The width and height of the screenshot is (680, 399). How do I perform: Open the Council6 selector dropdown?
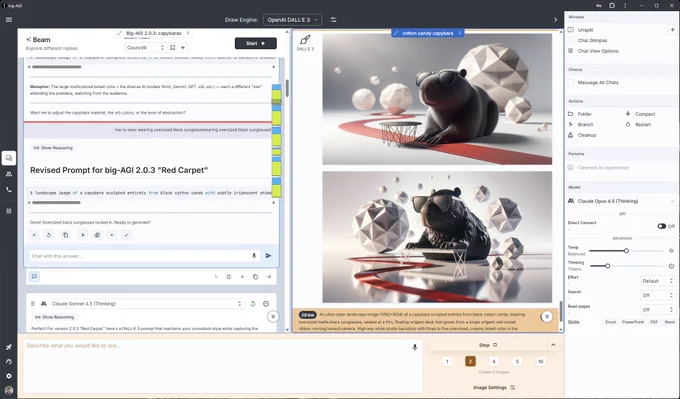(145, 48)
